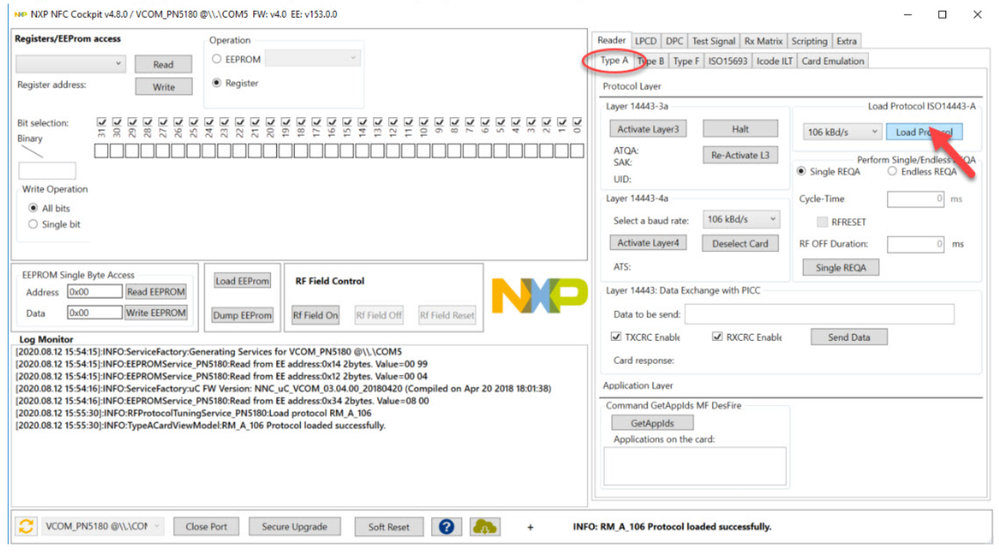
Task: Select the EEPROM operation radio button
Action: coord(217,59)
